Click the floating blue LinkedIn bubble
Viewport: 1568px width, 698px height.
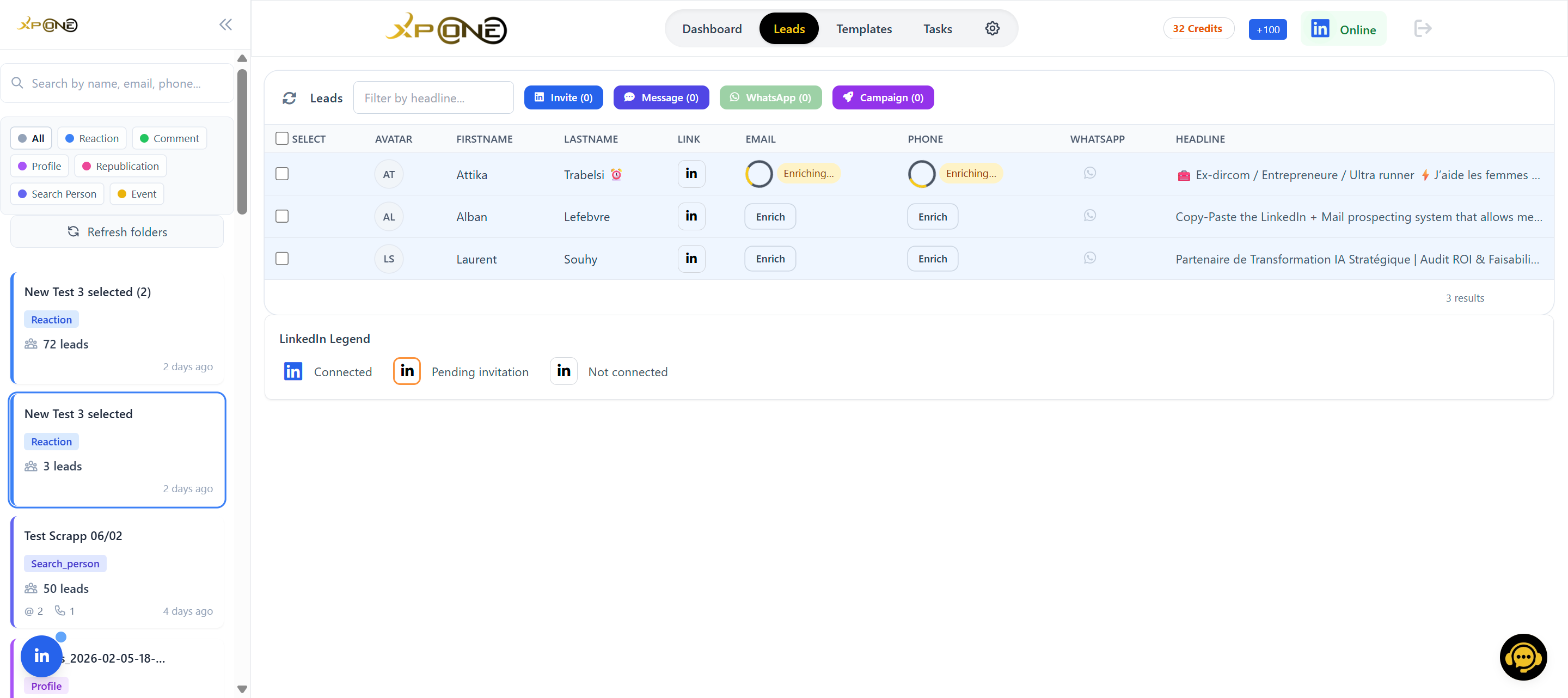click(41, 656)
